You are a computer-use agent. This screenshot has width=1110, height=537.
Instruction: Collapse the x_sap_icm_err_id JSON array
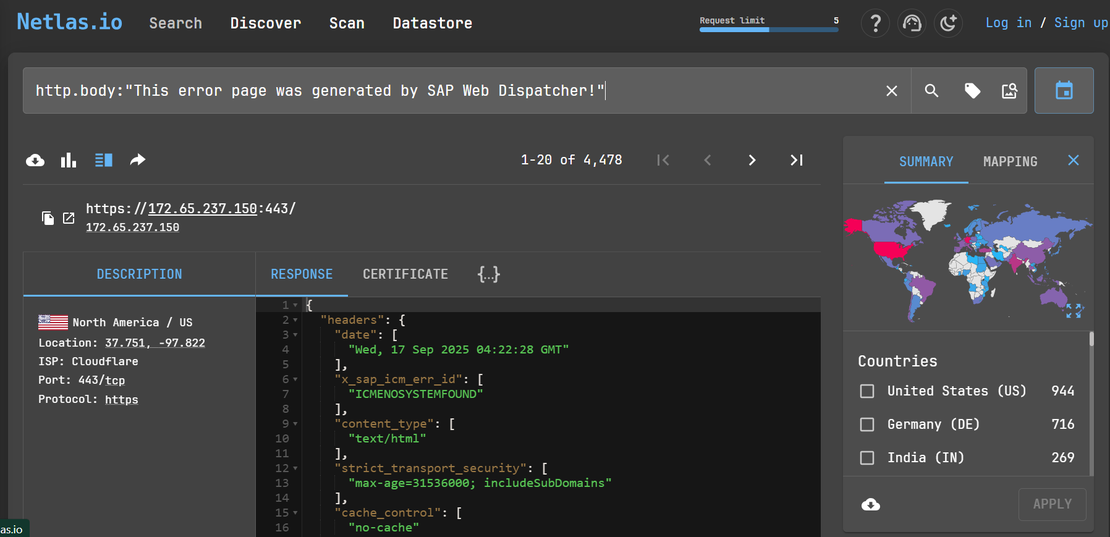point(296,380)
